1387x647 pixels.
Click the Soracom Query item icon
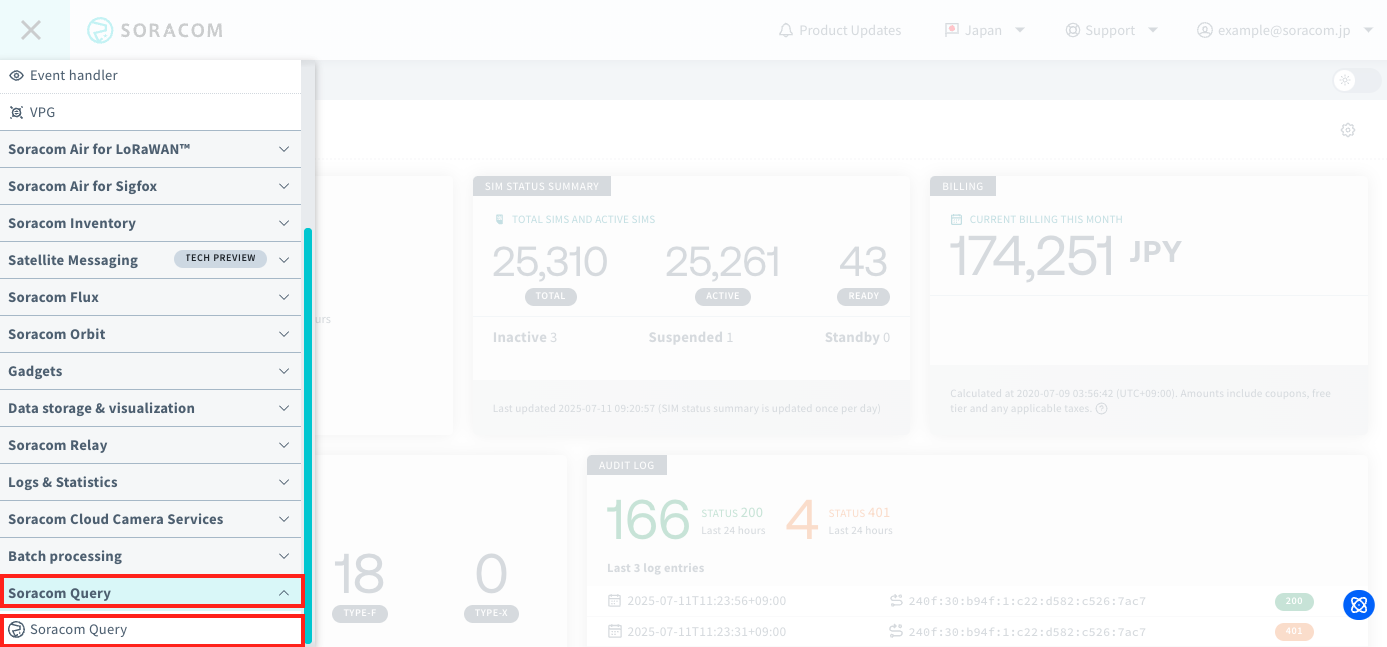pyautogui.click(x=16, y=630)
